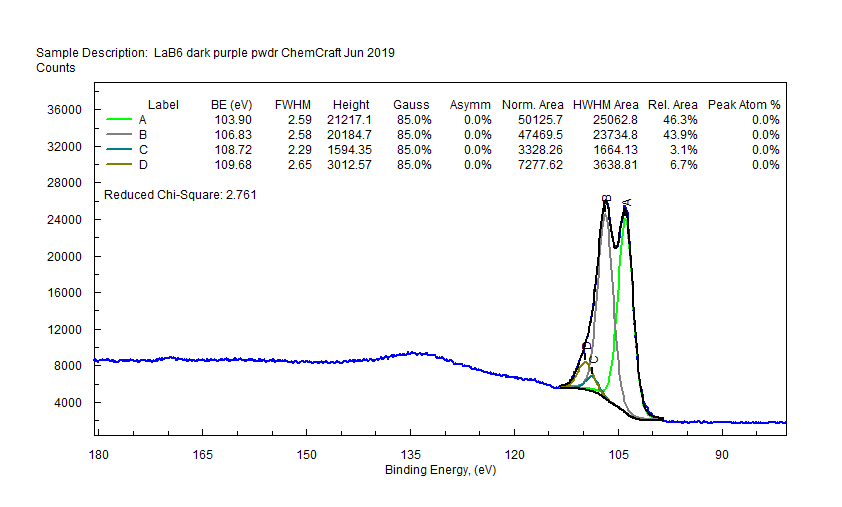842x507 pixels.
Task: Select the teal legend line for peak C
Action: [119, 150]
